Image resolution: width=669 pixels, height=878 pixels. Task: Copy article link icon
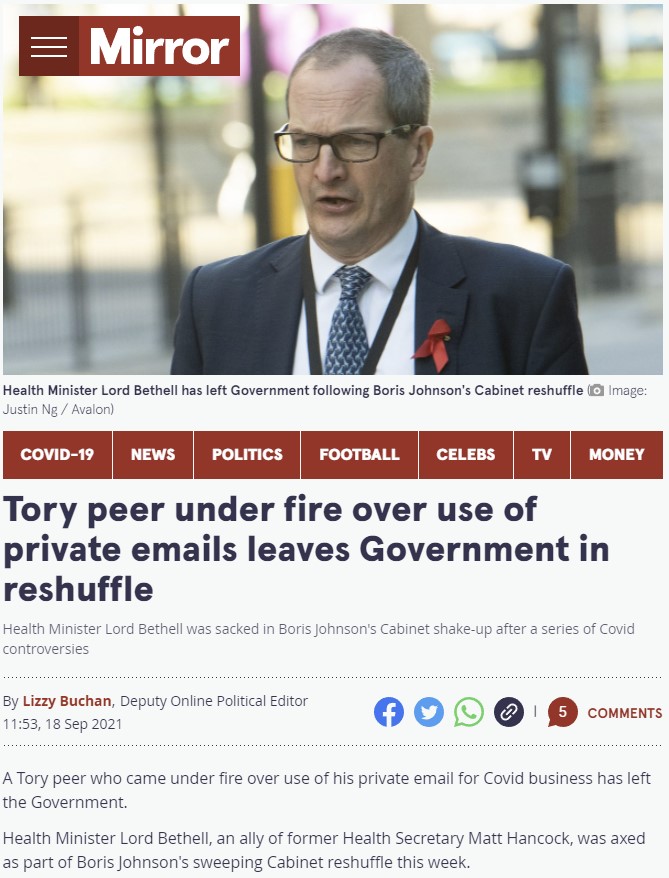tap(509, 712)
